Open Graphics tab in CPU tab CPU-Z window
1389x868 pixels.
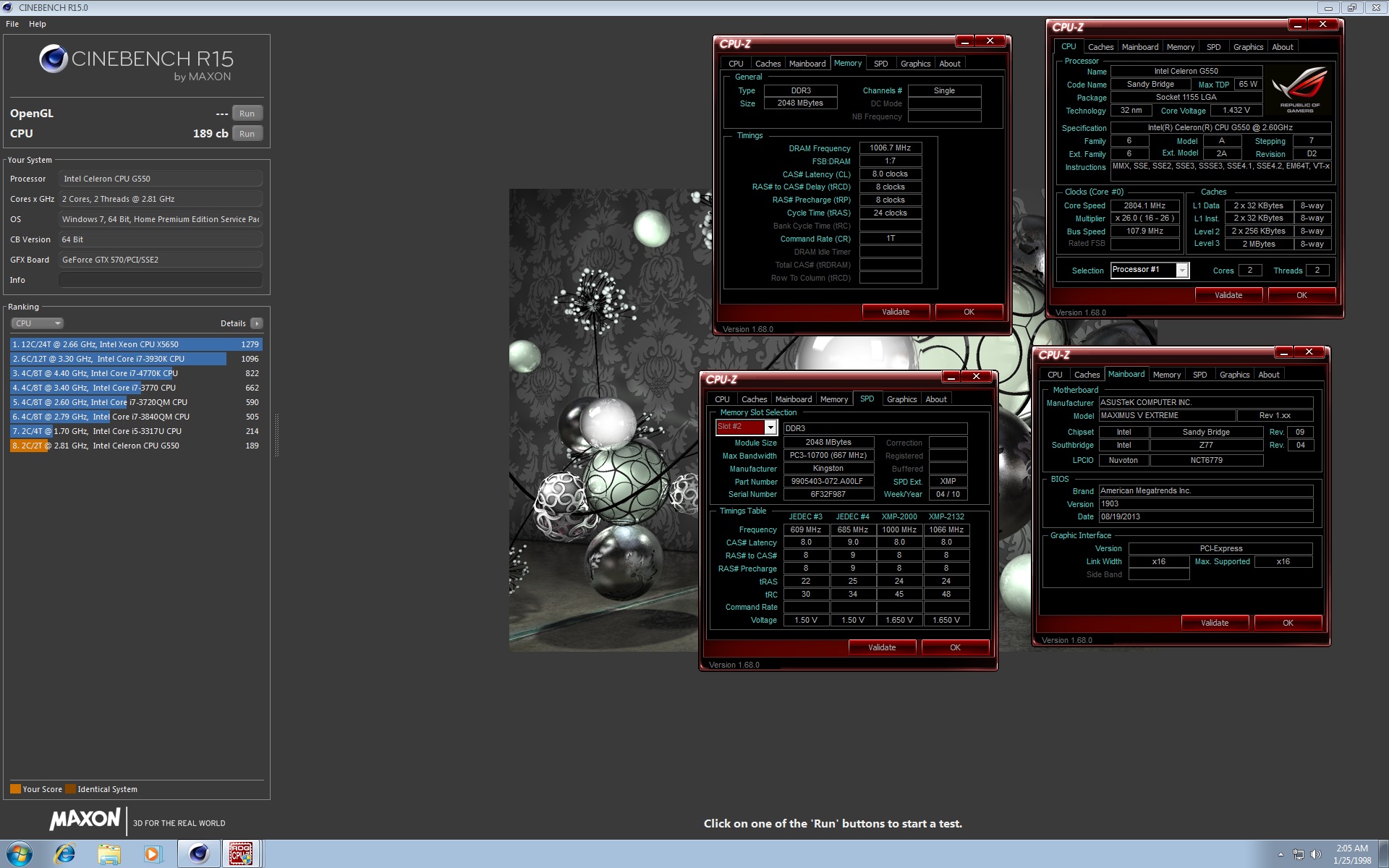(x=1248, y=47)
